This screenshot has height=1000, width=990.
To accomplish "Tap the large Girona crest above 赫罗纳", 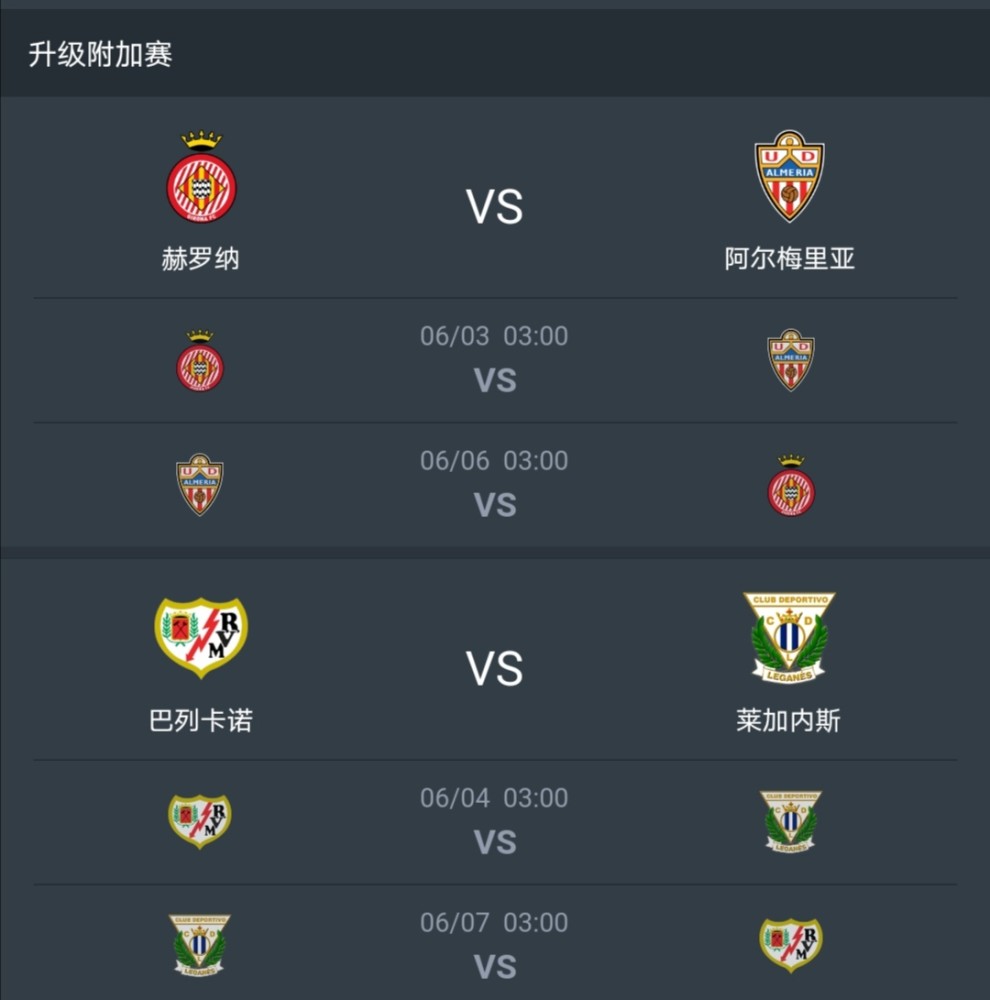I will point(201,177).
